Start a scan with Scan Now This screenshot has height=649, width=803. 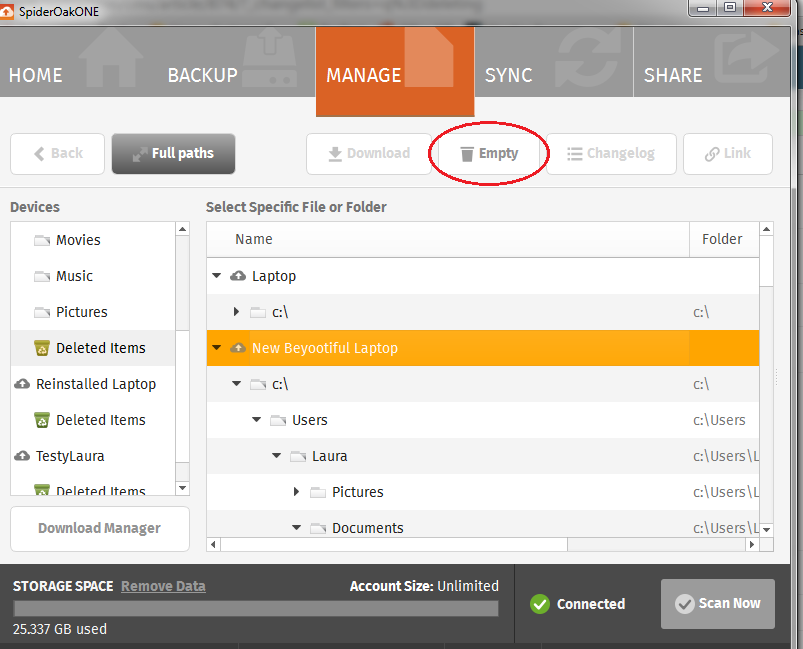pyautogui.click(x=717, y=604)
